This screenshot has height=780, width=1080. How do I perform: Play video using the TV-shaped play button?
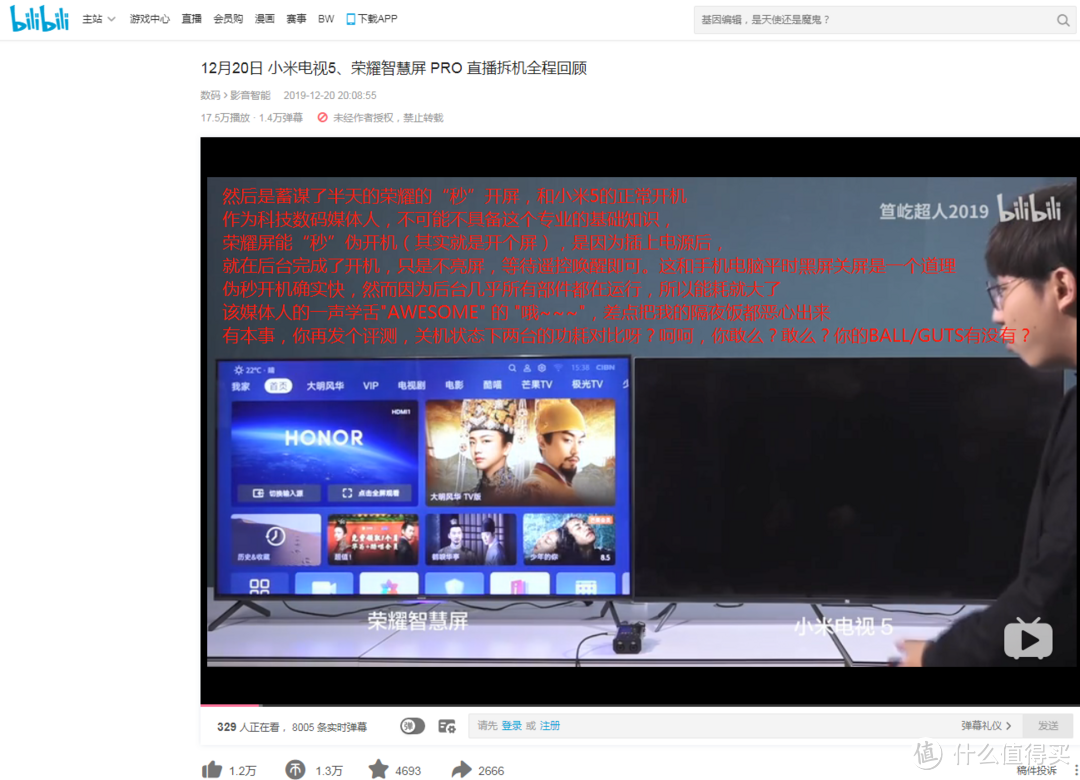(1028, 639)
